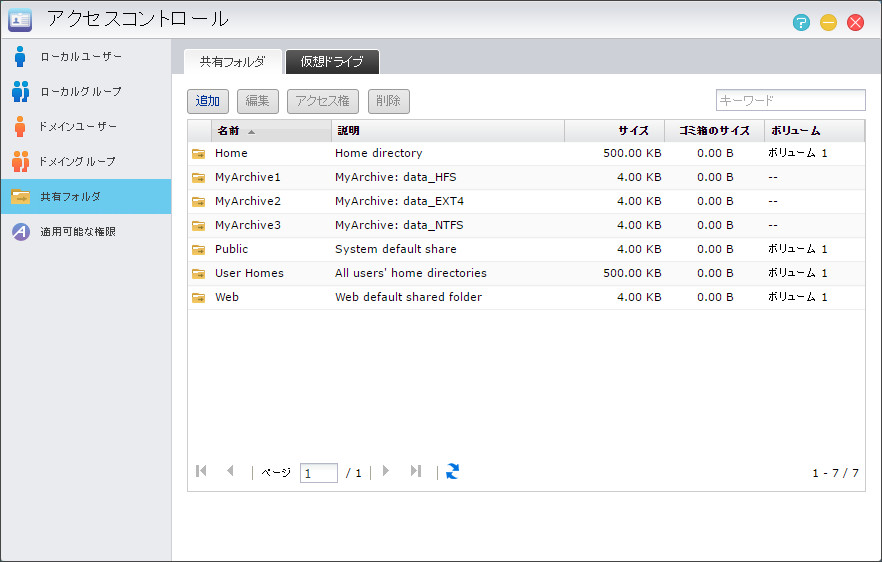This screenshot has width=882, height=562.
Task: Sort by the 名前 column header
Action: tap(271, 131)
